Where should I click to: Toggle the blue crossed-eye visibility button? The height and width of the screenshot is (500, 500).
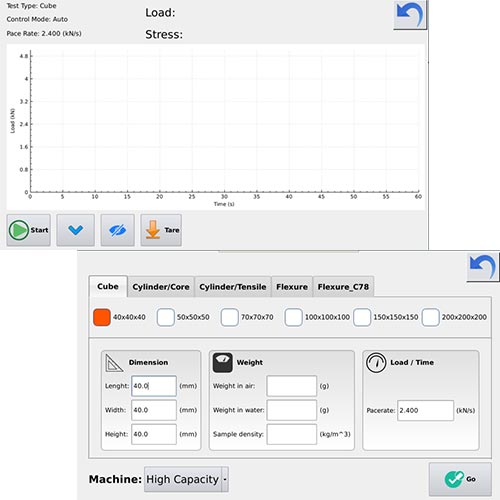click(118, 230)
